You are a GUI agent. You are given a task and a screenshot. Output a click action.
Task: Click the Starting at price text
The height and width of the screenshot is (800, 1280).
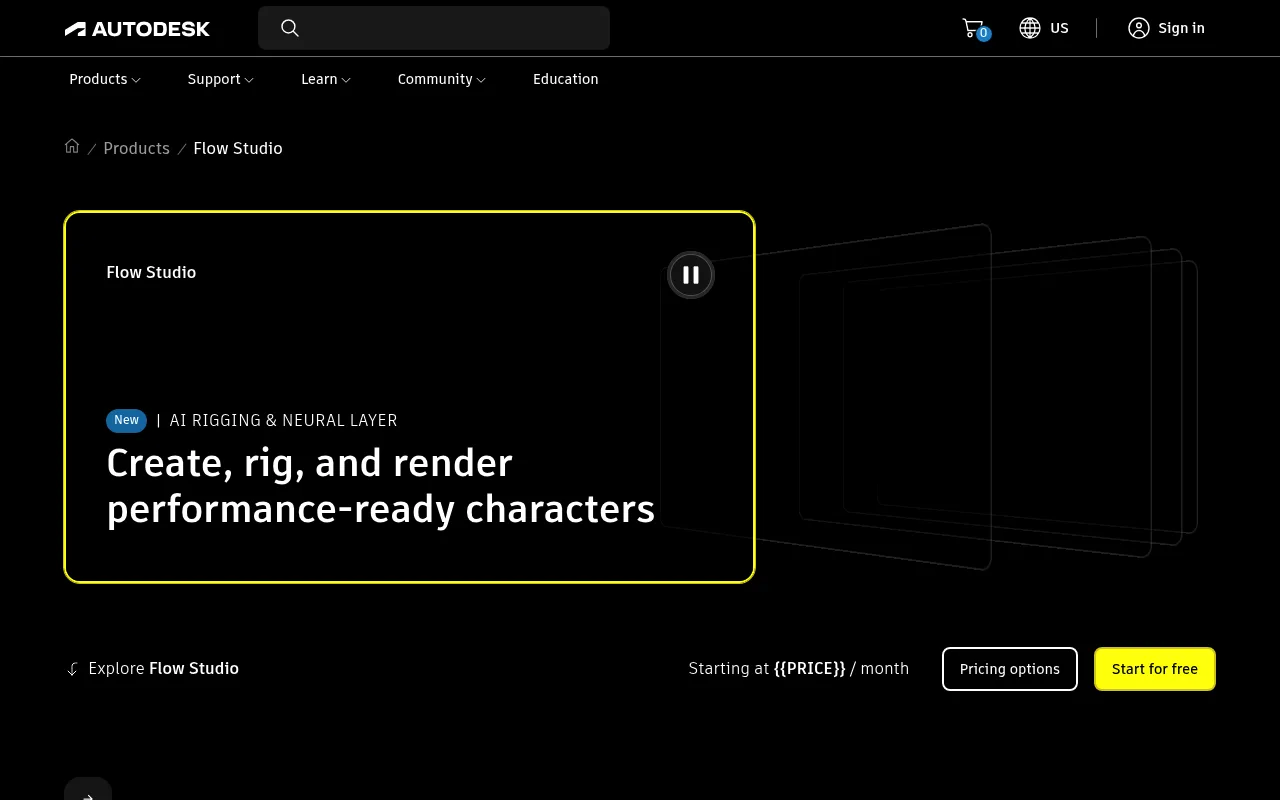tap(799, 668)
